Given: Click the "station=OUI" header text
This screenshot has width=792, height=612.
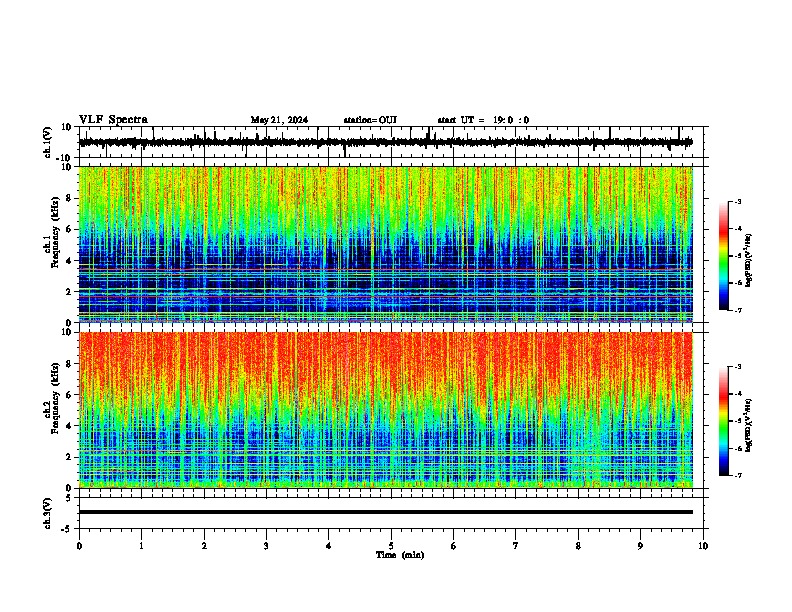Looking at the screenshot, I should coord(370,120).
